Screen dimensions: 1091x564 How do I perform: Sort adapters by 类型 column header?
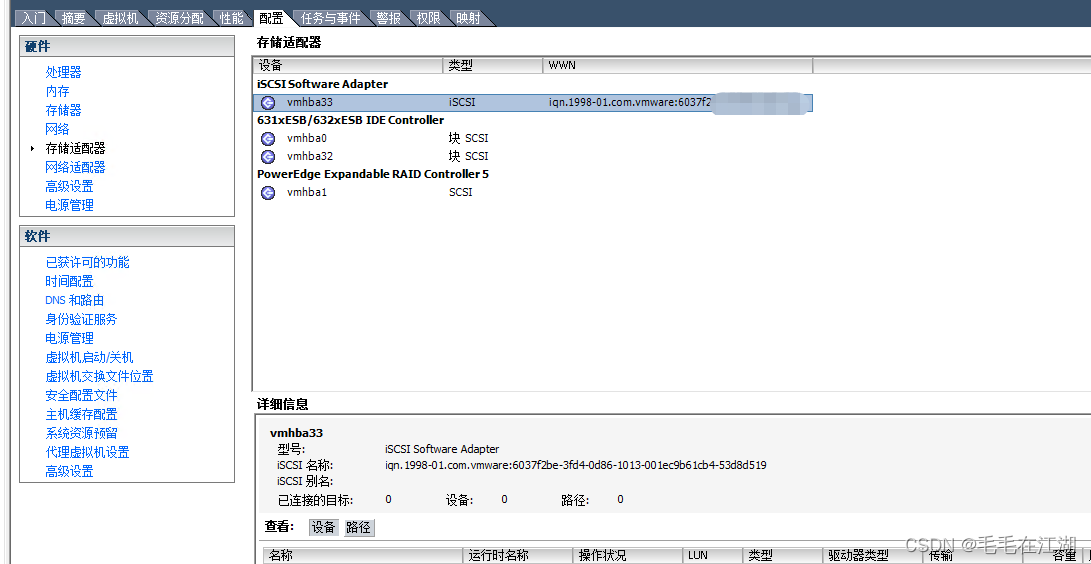493,65
